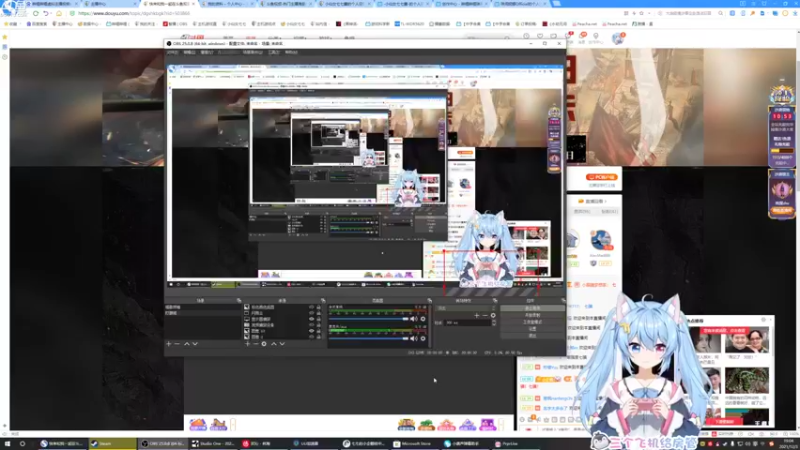Click Start Streaming button in OBS Controls
The height and width of the screenshot is (450, 800).
(x=532, y=308)
